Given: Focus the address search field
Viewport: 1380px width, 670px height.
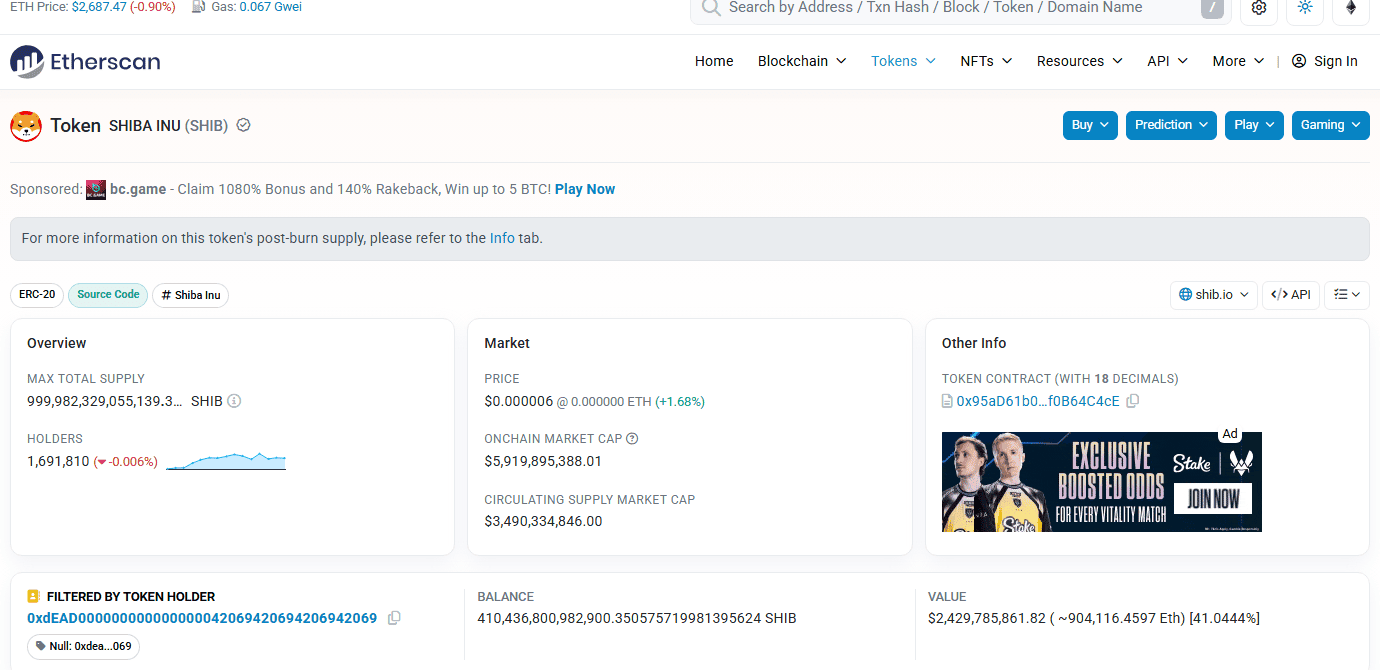Looking at the screenshot, I should 960,8.
